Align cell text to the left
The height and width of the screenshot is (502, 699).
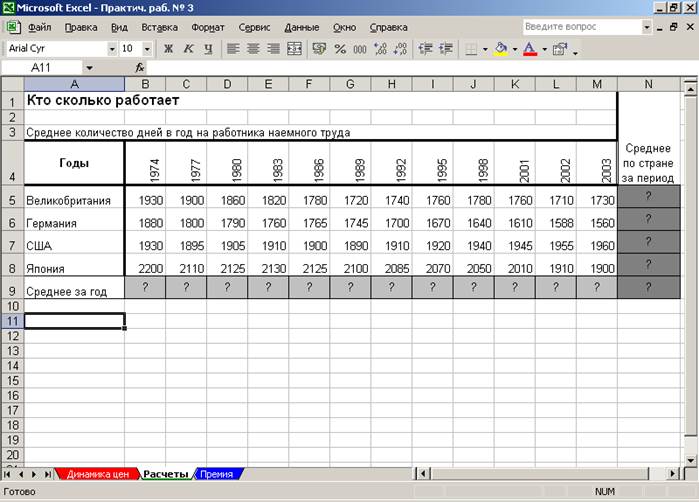233,48
